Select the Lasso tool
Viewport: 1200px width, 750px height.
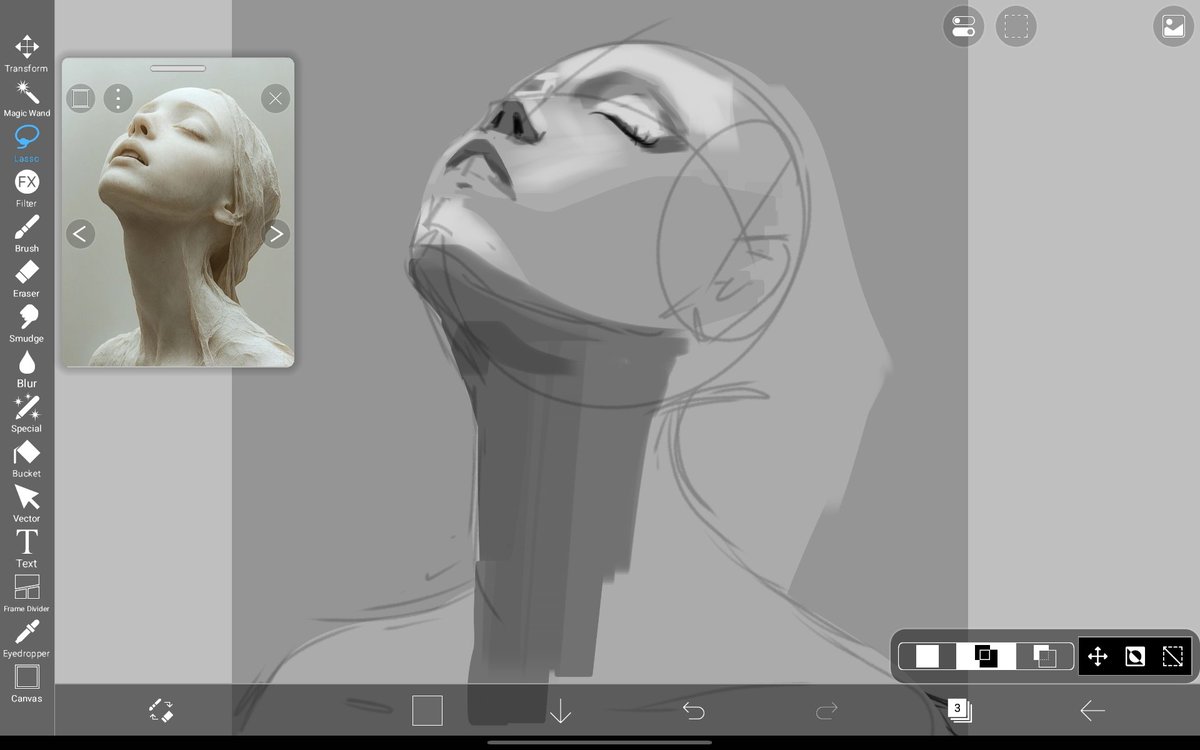point(27,144)
